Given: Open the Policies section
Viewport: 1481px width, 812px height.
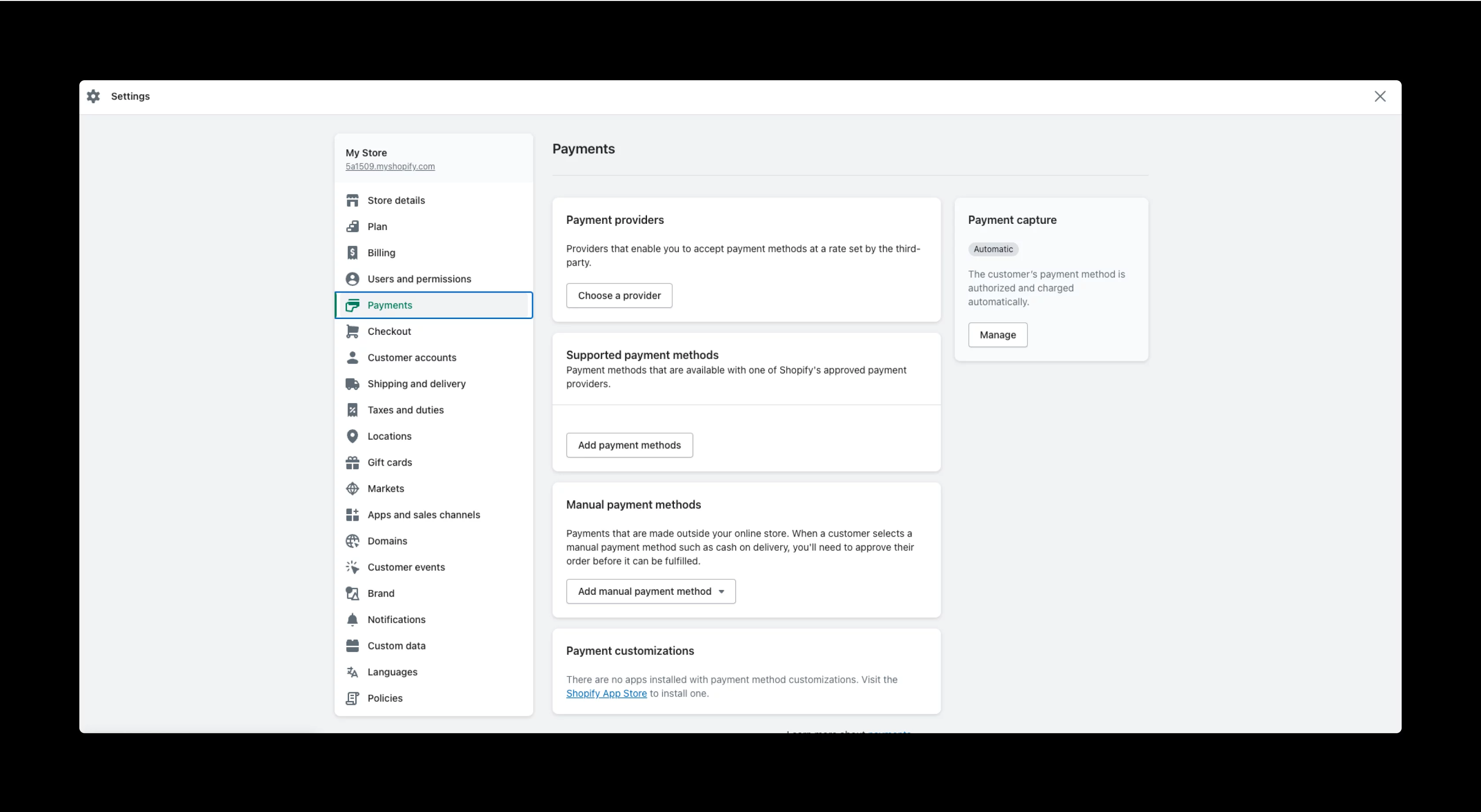Looking at the screenshot, I should pyautogui.click(x=385, y=698).
